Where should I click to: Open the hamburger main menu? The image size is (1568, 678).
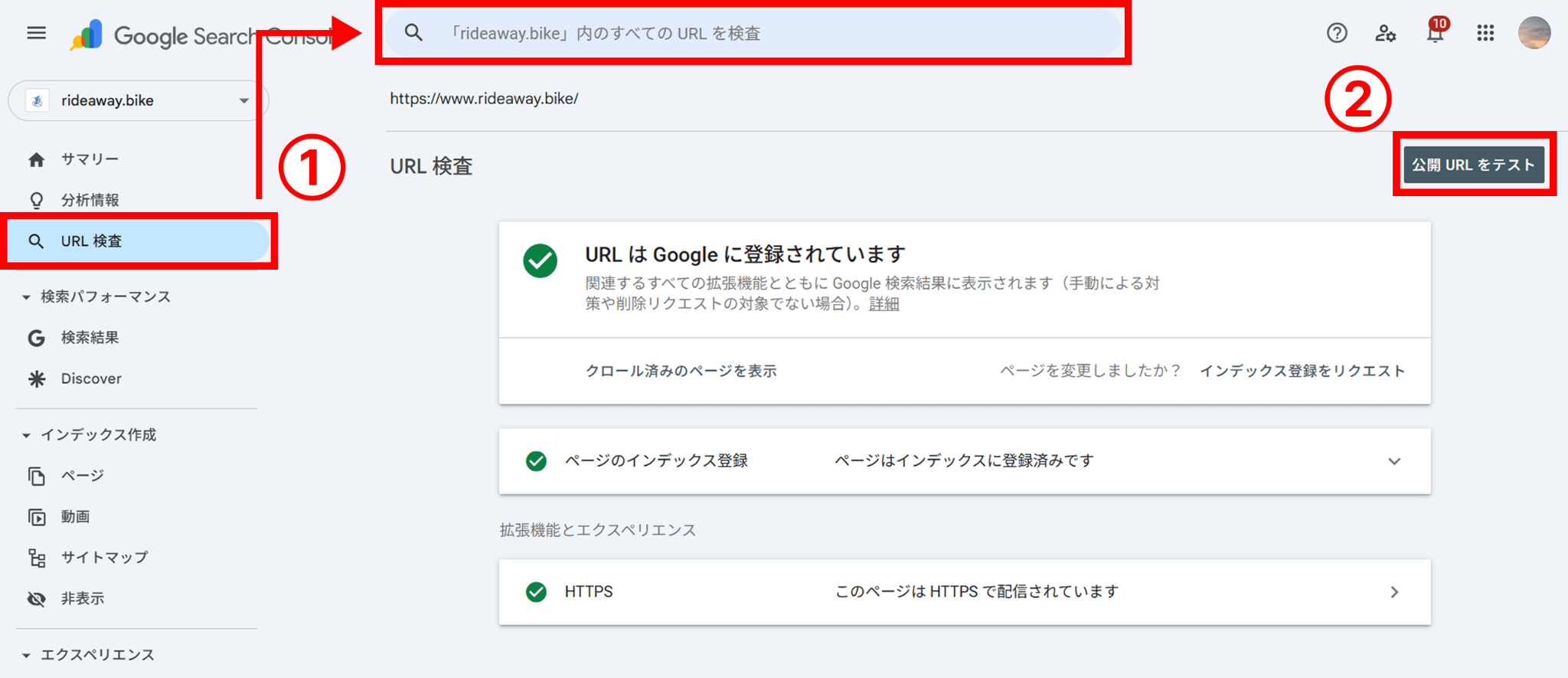[x=36, y=33]
